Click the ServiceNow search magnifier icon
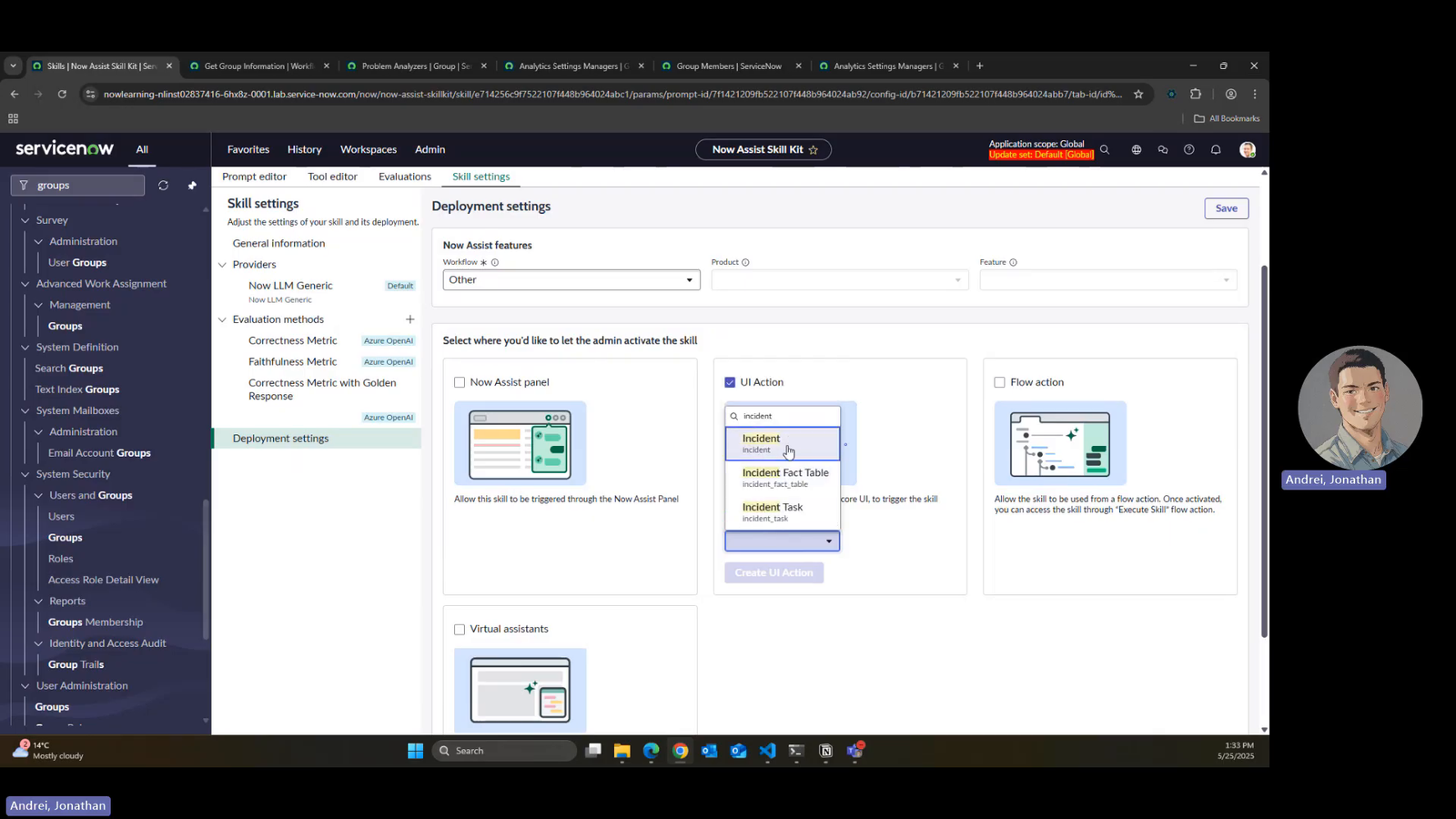The image size is (1456, 819). click(x=1105, y=149)
